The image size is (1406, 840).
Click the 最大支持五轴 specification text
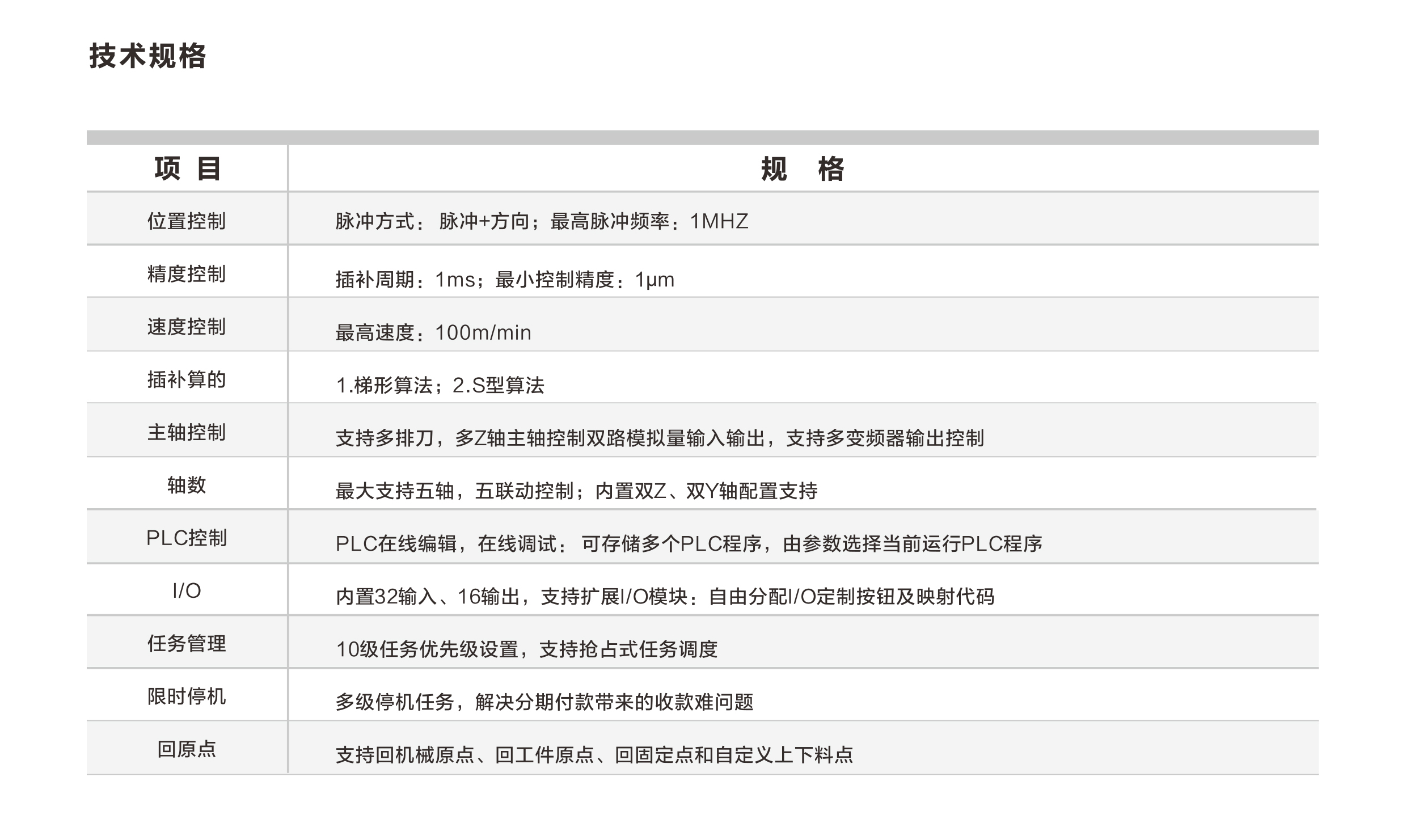pos(576,491)
